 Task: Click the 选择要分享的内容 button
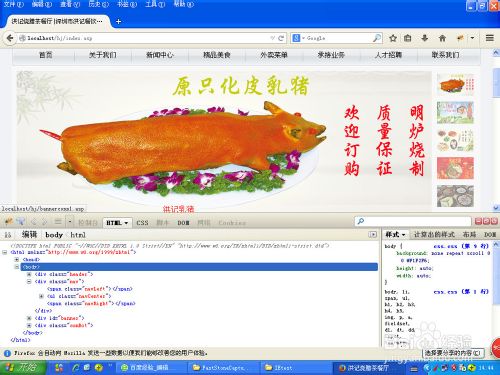(x=453, y=353)
